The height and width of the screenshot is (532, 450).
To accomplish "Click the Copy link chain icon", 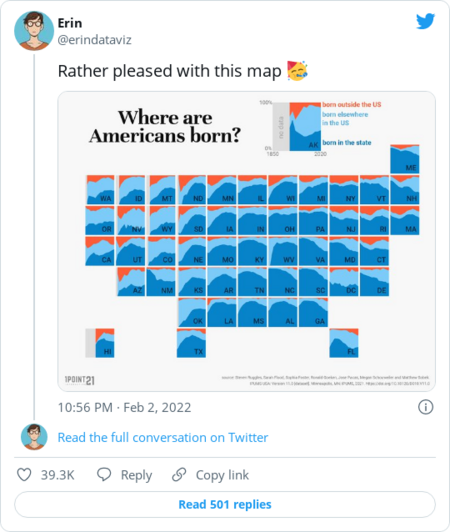I will point(179,475).
